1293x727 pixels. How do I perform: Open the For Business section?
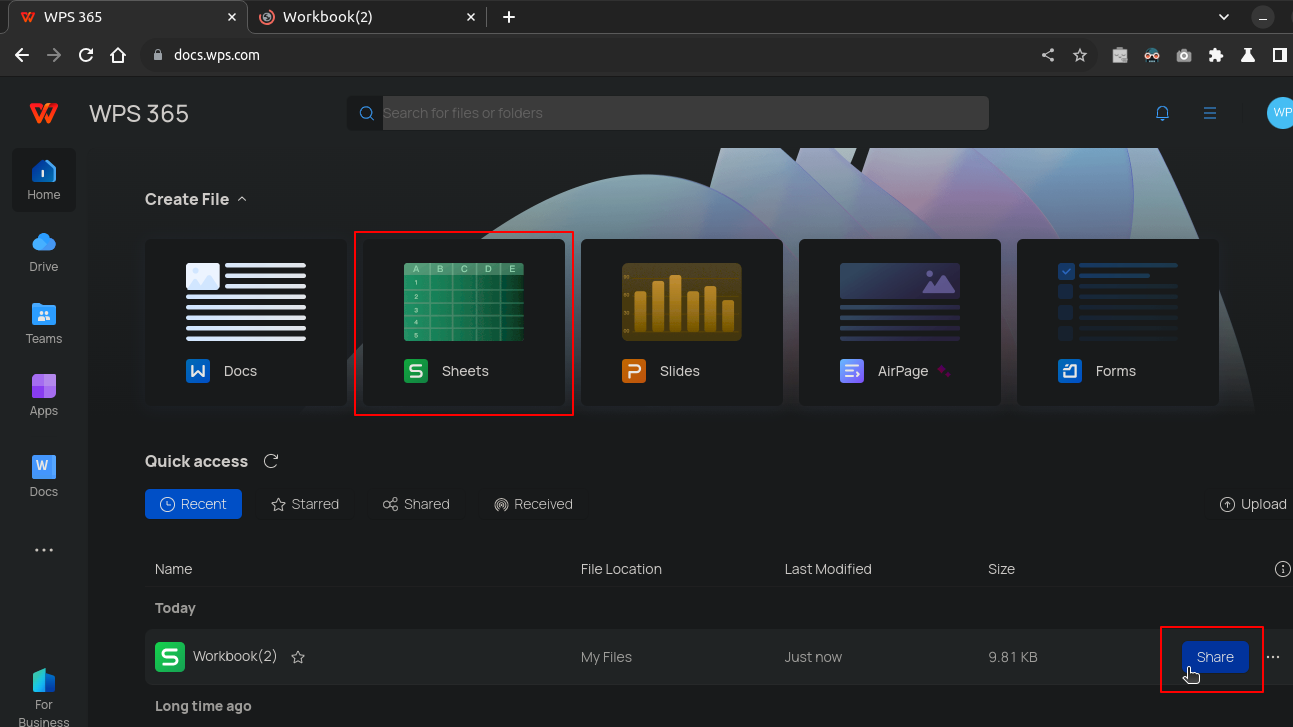[x=44, y=695]
